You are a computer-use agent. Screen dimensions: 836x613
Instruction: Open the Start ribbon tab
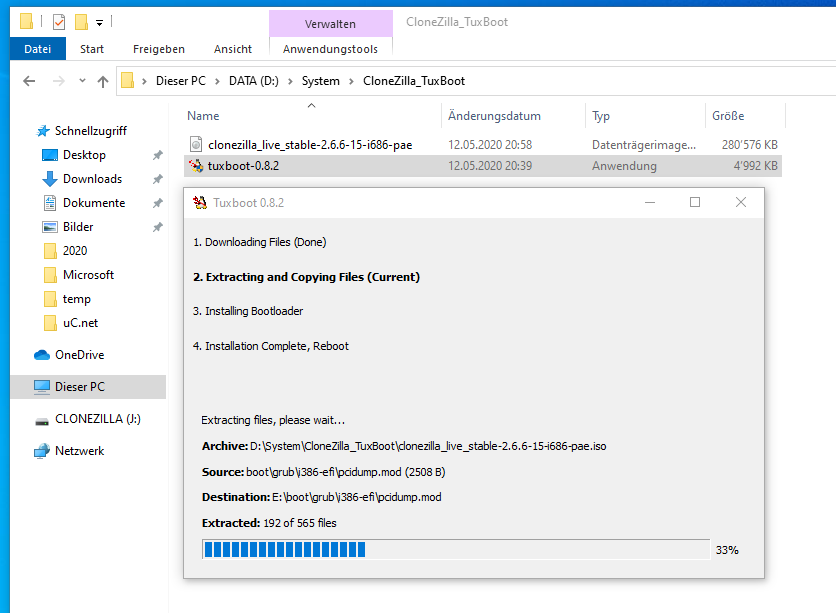[92, 49]
